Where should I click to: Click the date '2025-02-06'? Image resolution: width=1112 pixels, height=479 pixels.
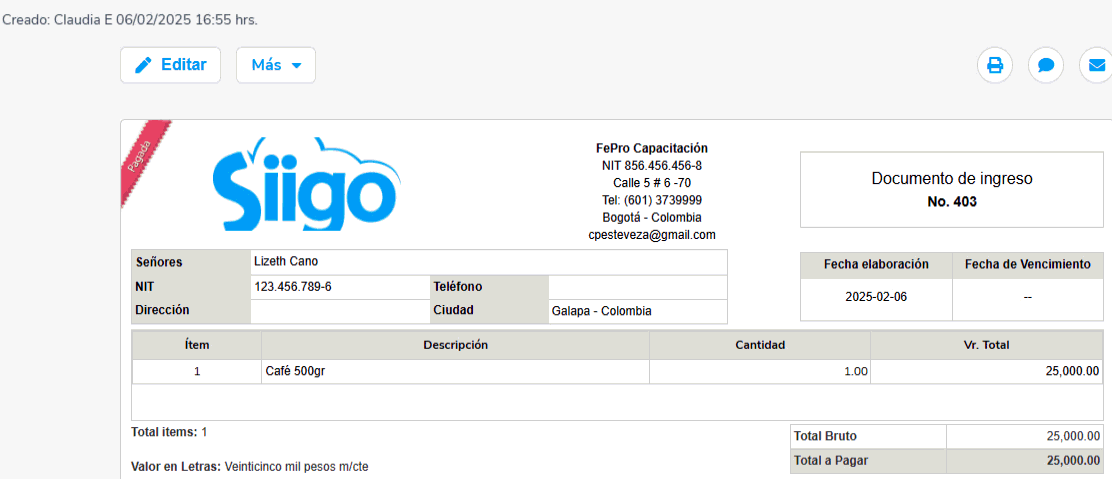point(876,297)
